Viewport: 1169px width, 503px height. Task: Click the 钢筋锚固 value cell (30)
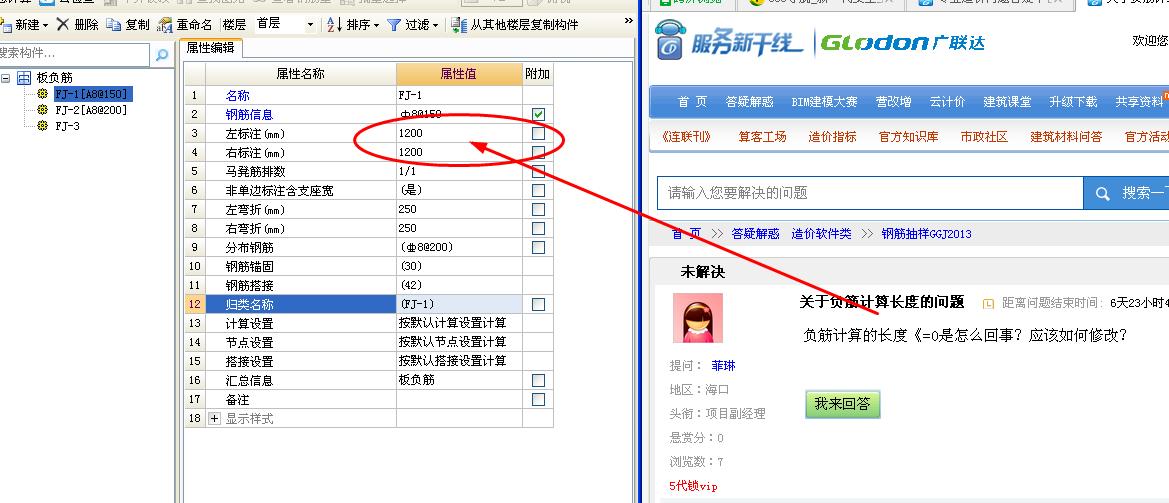coord(459,266)
